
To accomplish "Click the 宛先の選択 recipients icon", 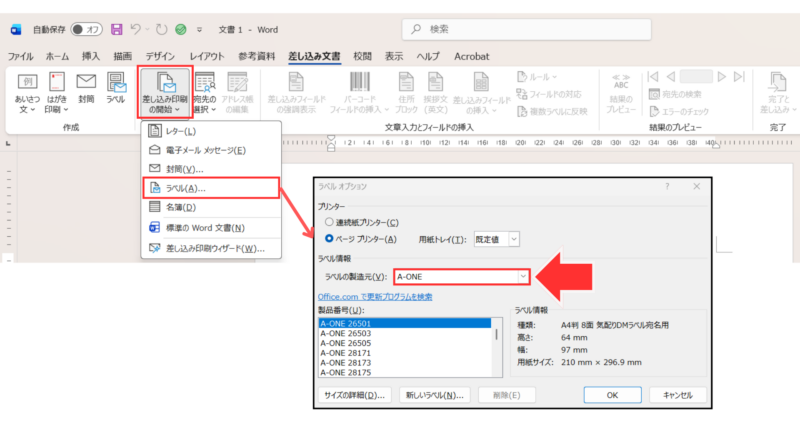I will coord(205,90).
